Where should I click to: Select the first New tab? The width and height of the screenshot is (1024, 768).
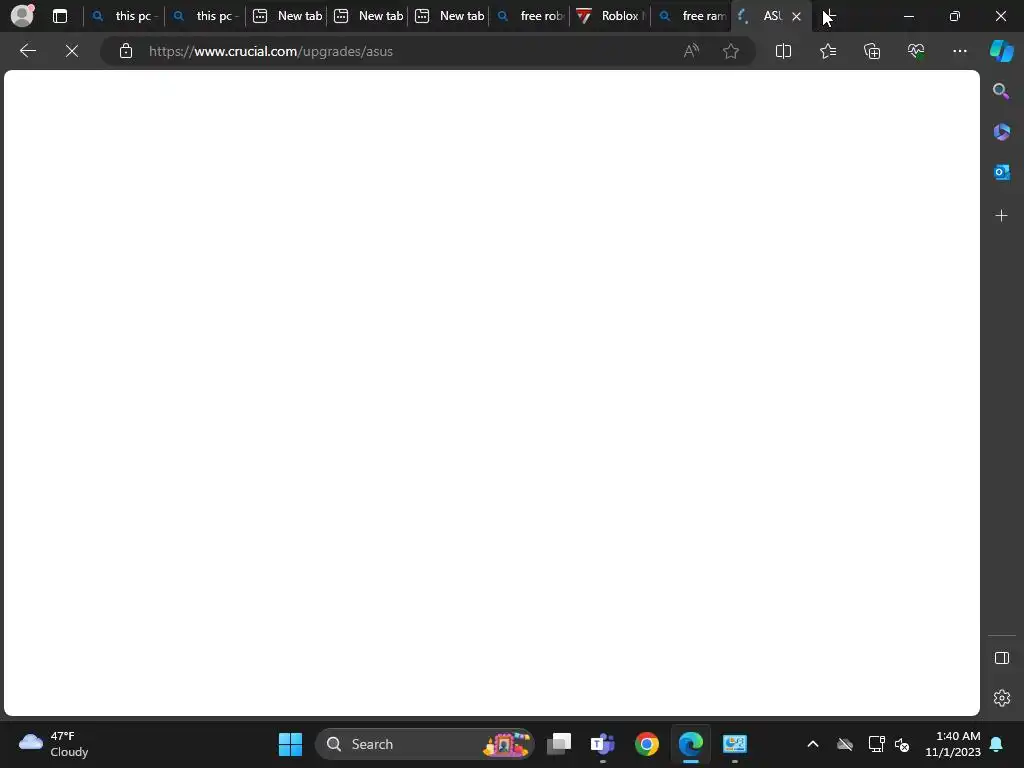click(x=286, y=16)
